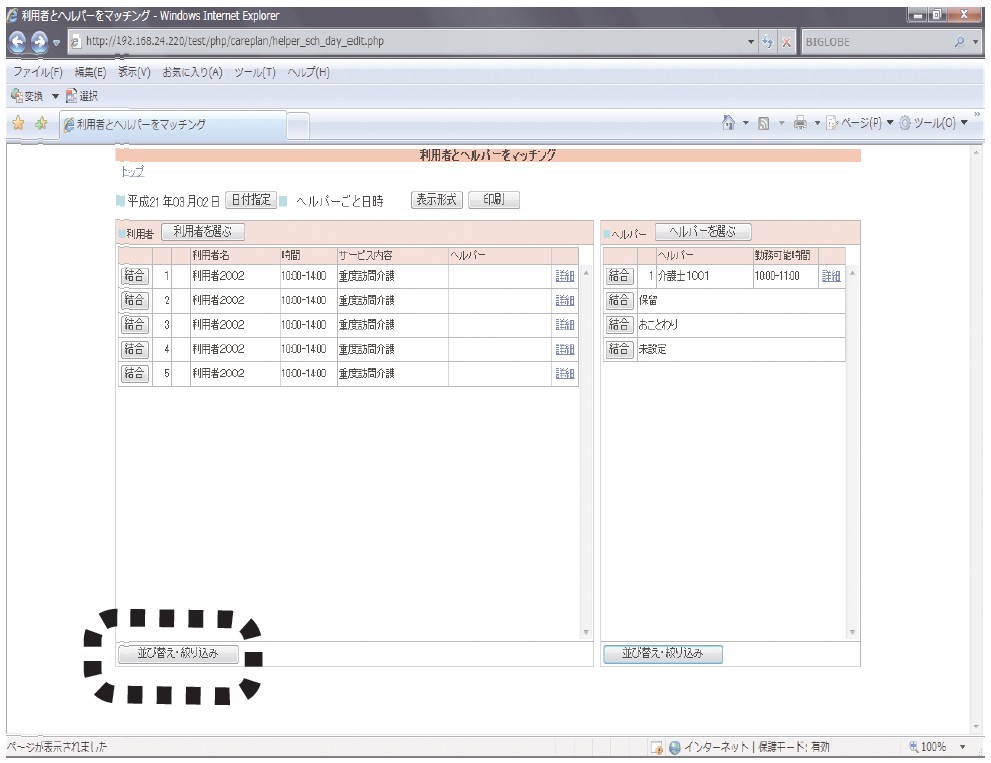
Task: Follow the トップ link
Action: [132, 171]
